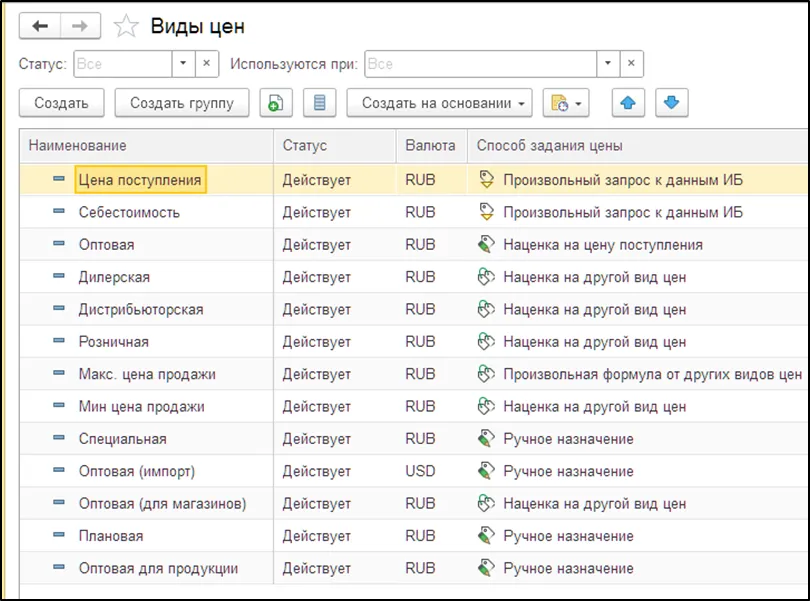Screen dimensions: 810x601
Task: Click the back navigation arrow
Action: pos(41,27)
